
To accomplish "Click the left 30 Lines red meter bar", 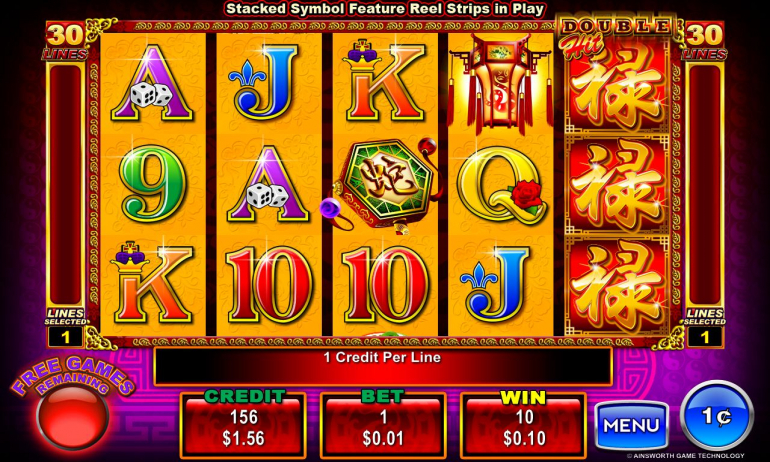I will [65, 184].
